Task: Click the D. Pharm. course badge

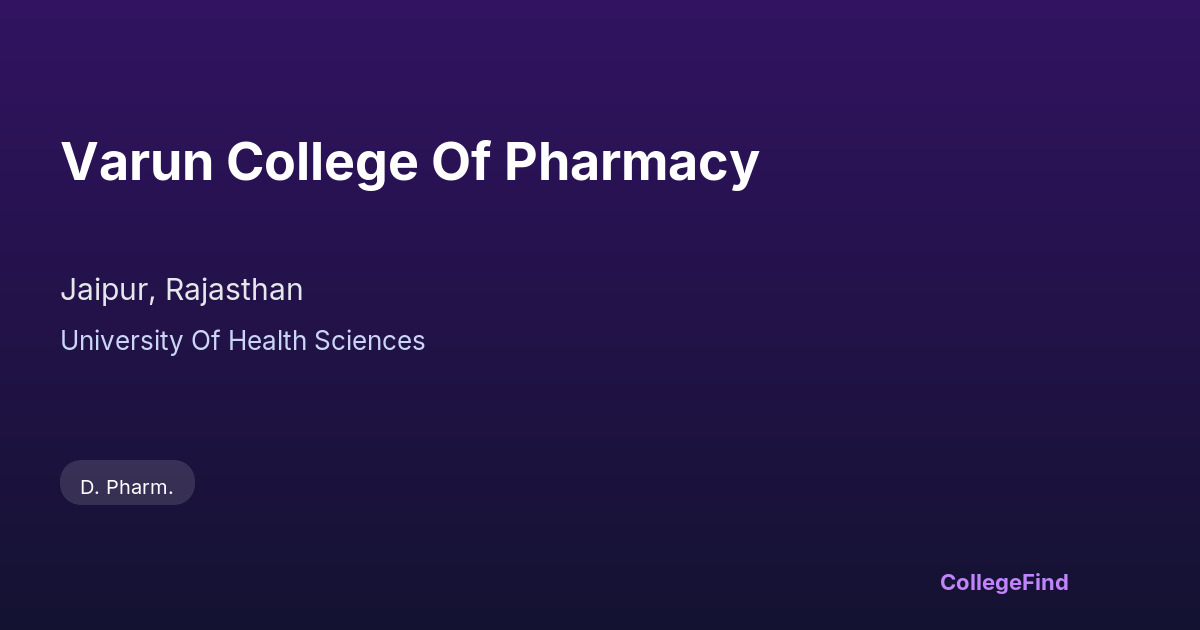Action: (127, 487)
